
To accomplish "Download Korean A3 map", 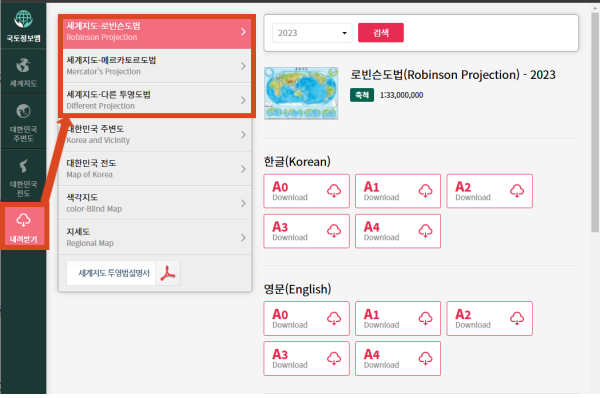I will click(307, 231).
